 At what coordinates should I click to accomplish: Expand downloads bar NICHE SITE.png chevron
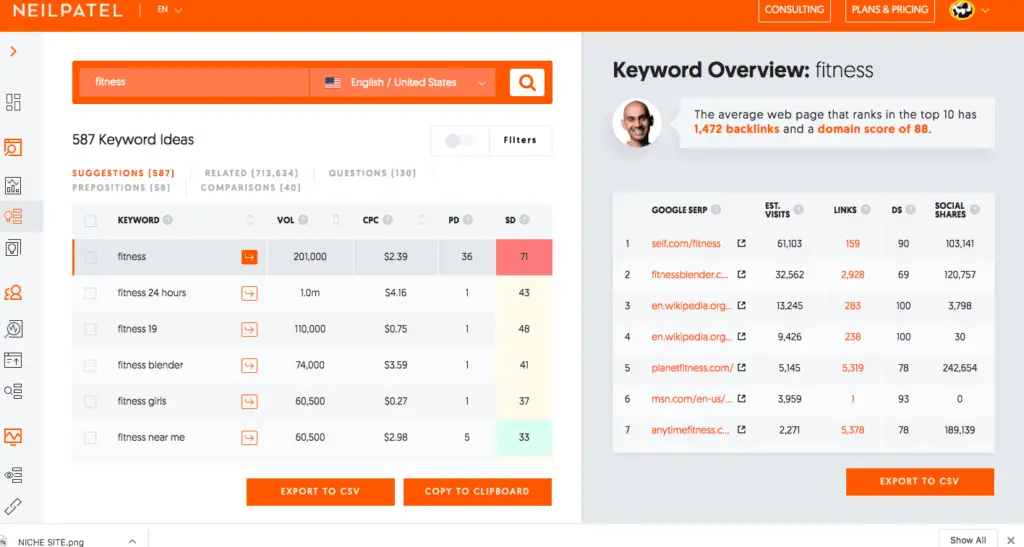132,541
